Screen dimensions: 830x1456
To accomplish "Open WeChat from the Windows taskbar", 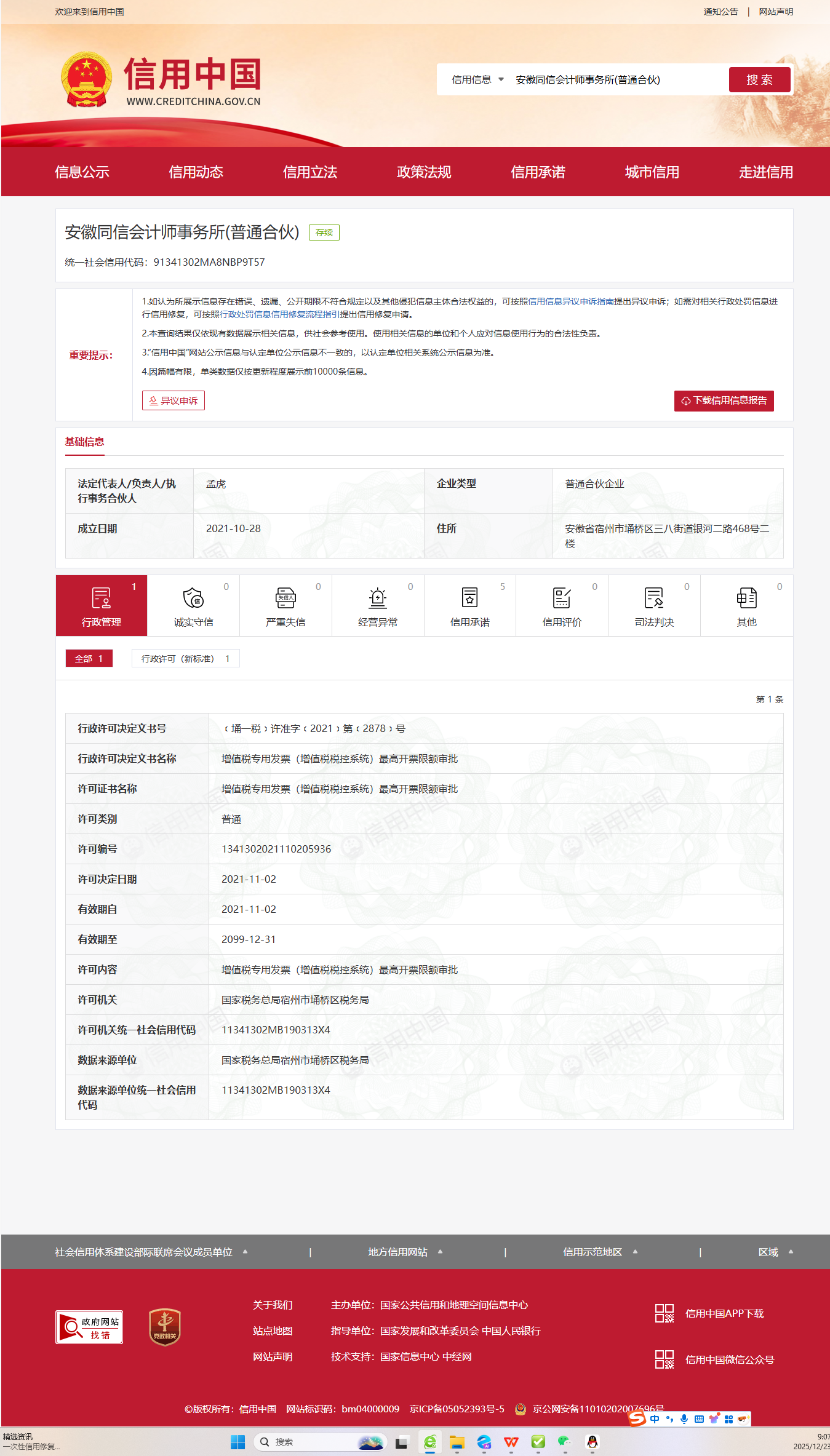I will point(564,1441).
